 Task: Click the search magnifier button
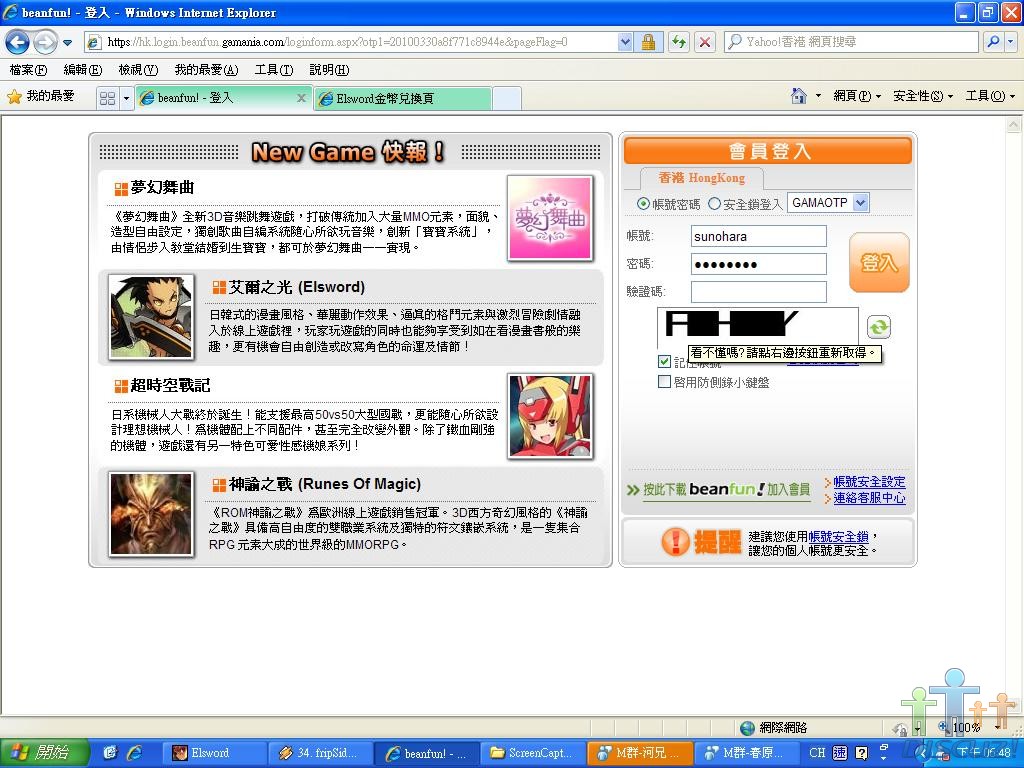(x=993, y=42)
